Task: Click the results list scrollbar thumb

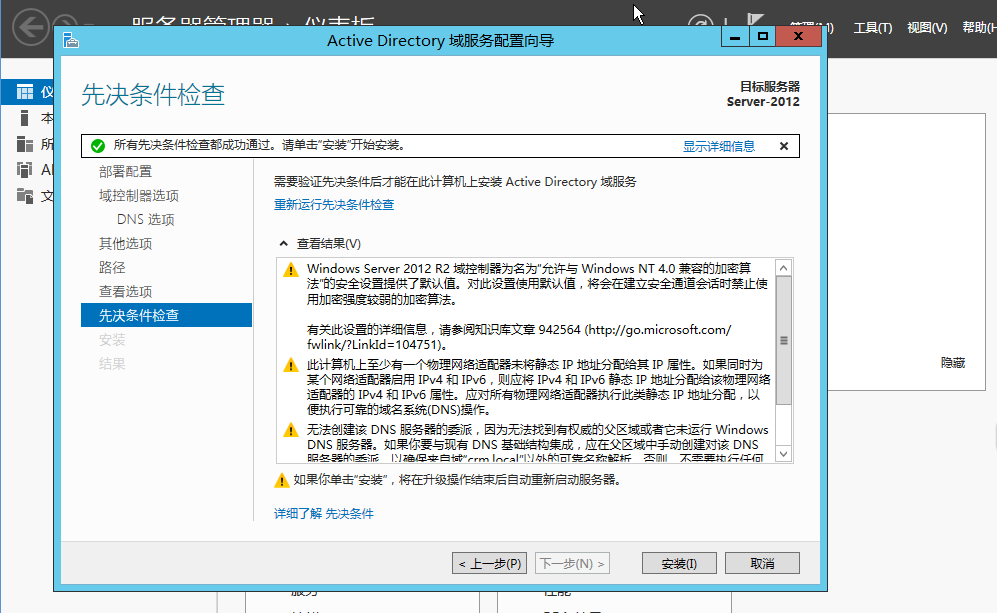Action: (784, 340)
